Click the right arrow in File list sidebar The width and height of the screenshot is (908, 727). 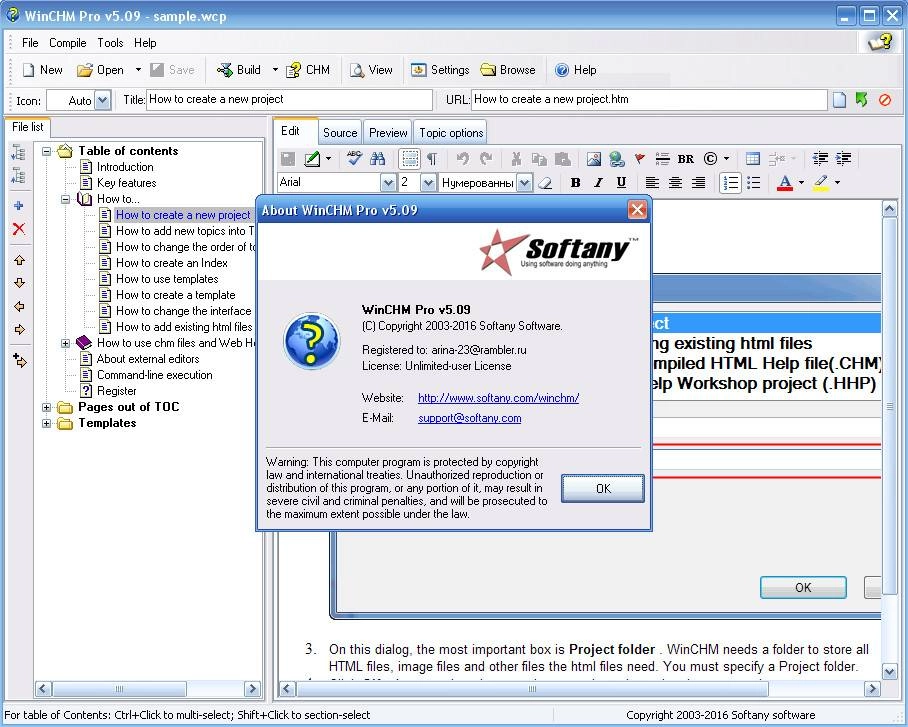(x=19, y=330)
